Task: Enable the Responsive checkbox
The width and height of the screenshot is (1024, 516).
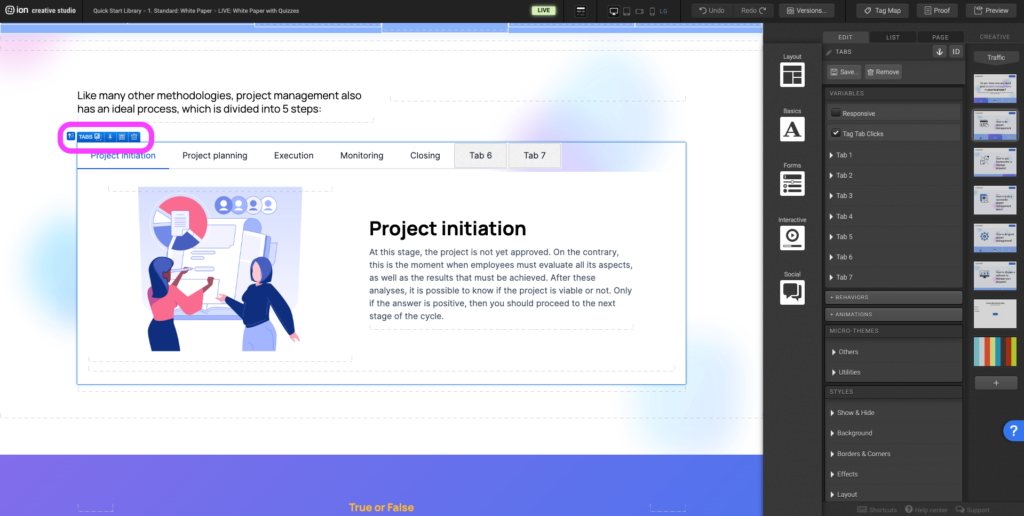Action: [x=836, y=113]
